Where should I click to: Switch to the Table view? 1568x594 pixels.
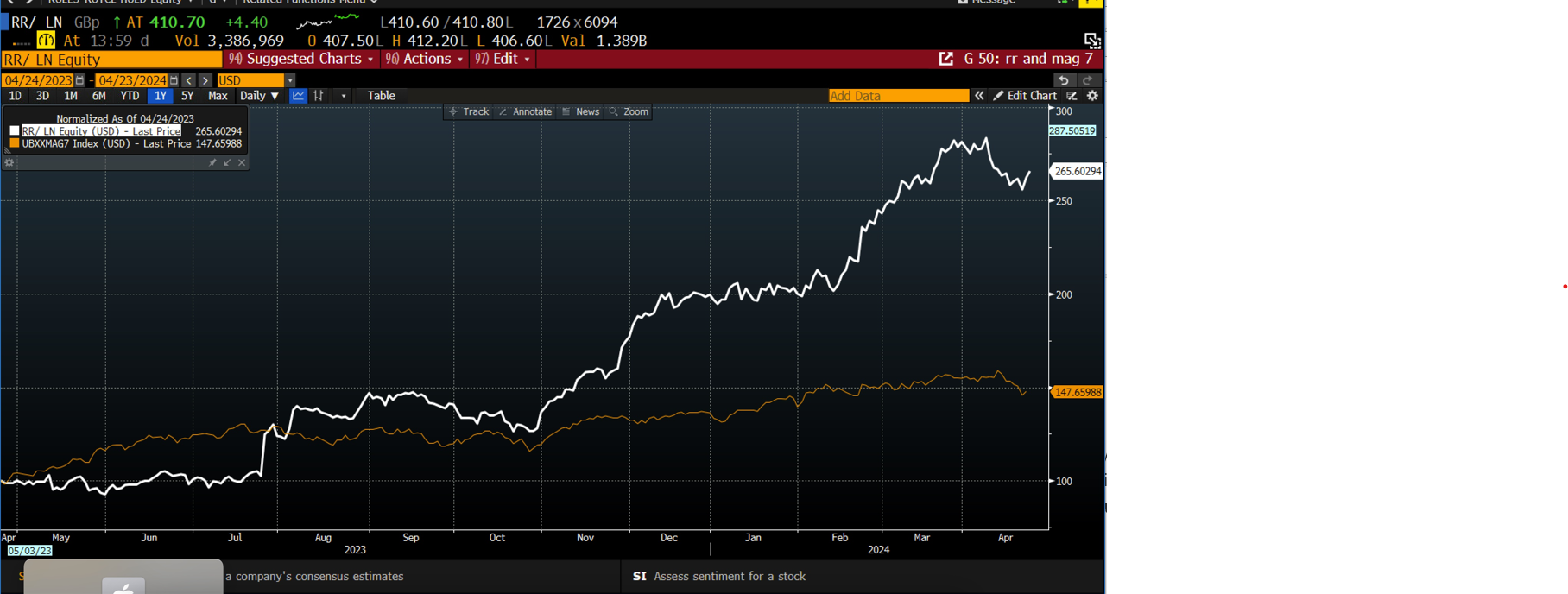(381, 96)
